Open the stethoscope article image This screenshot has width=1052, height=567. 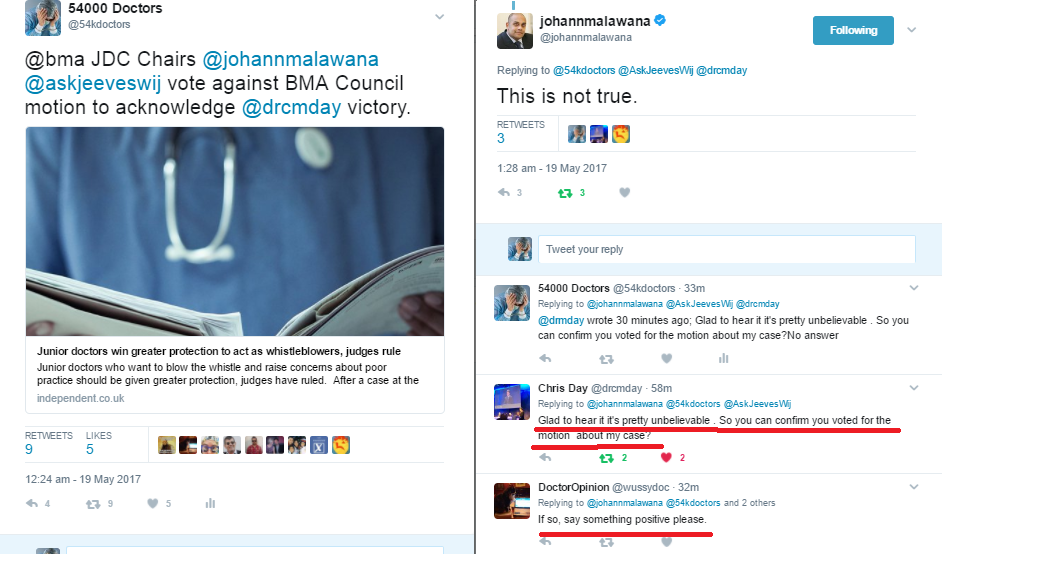pos(235,231)
